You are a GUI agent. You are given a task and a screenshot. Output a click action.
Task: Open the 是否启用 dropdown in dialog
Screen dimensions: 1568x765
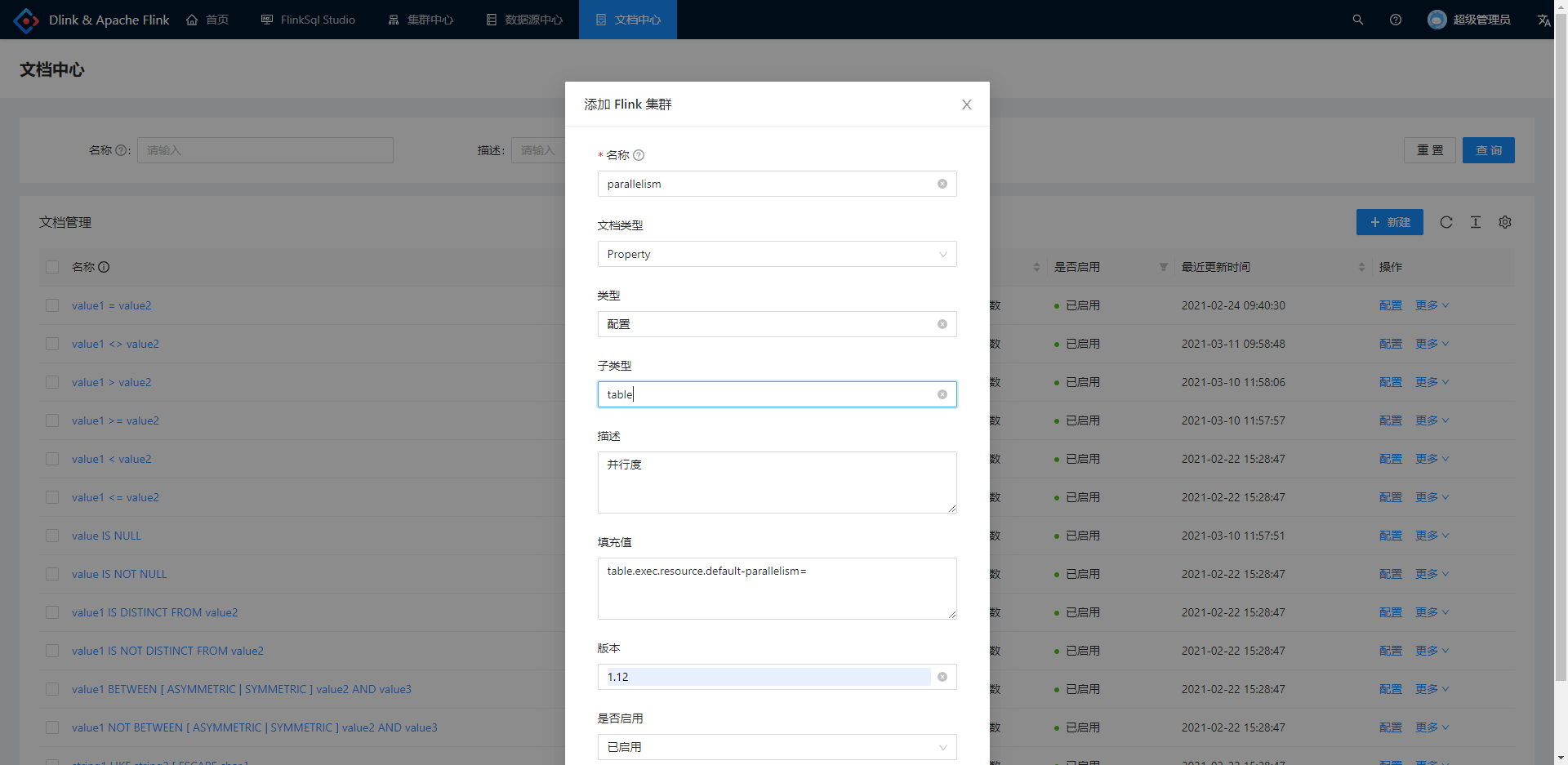click(777, 747)
